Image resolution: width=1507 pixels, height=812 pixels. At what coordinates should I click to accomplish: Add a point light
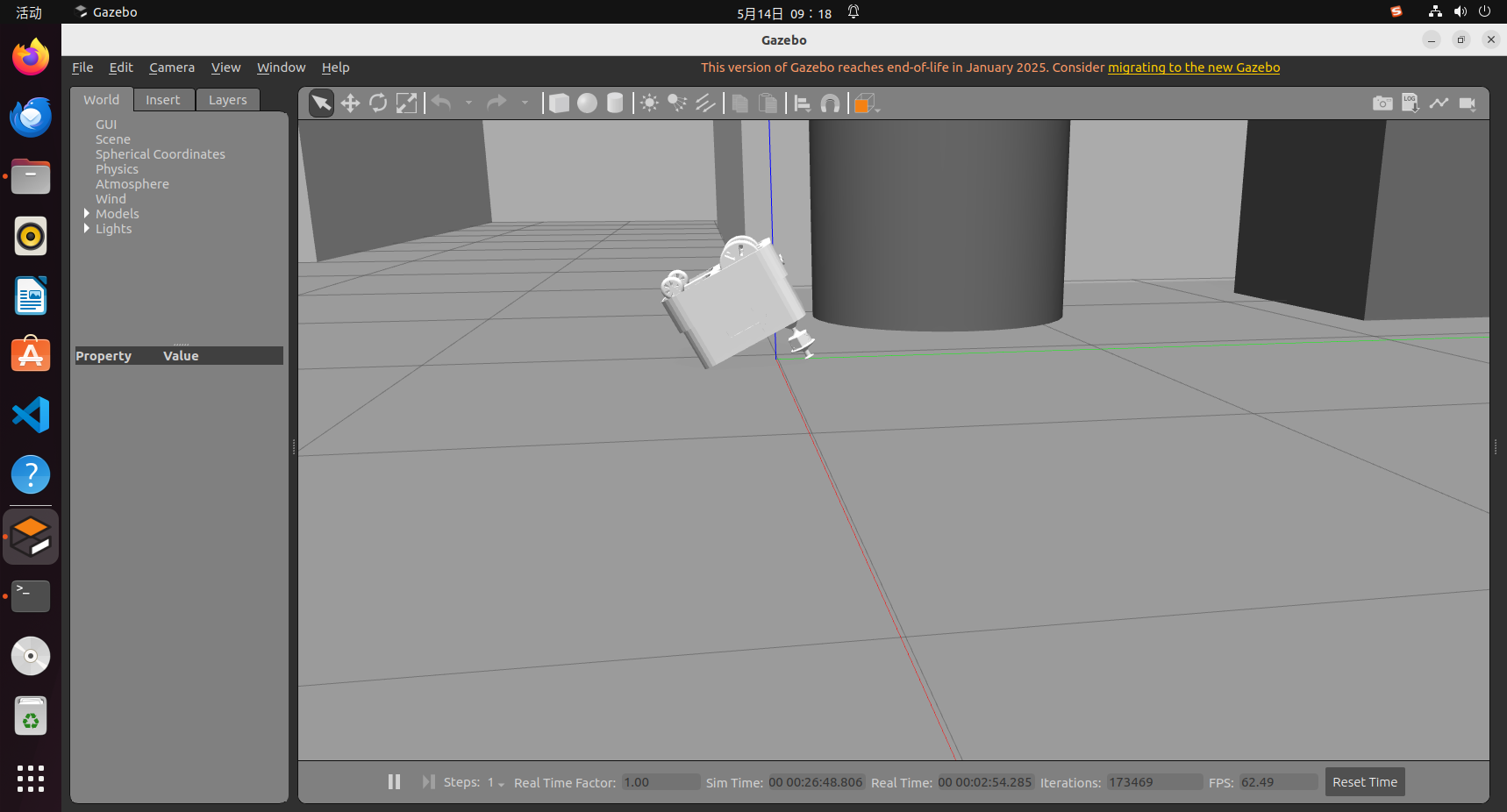point(649,103)
